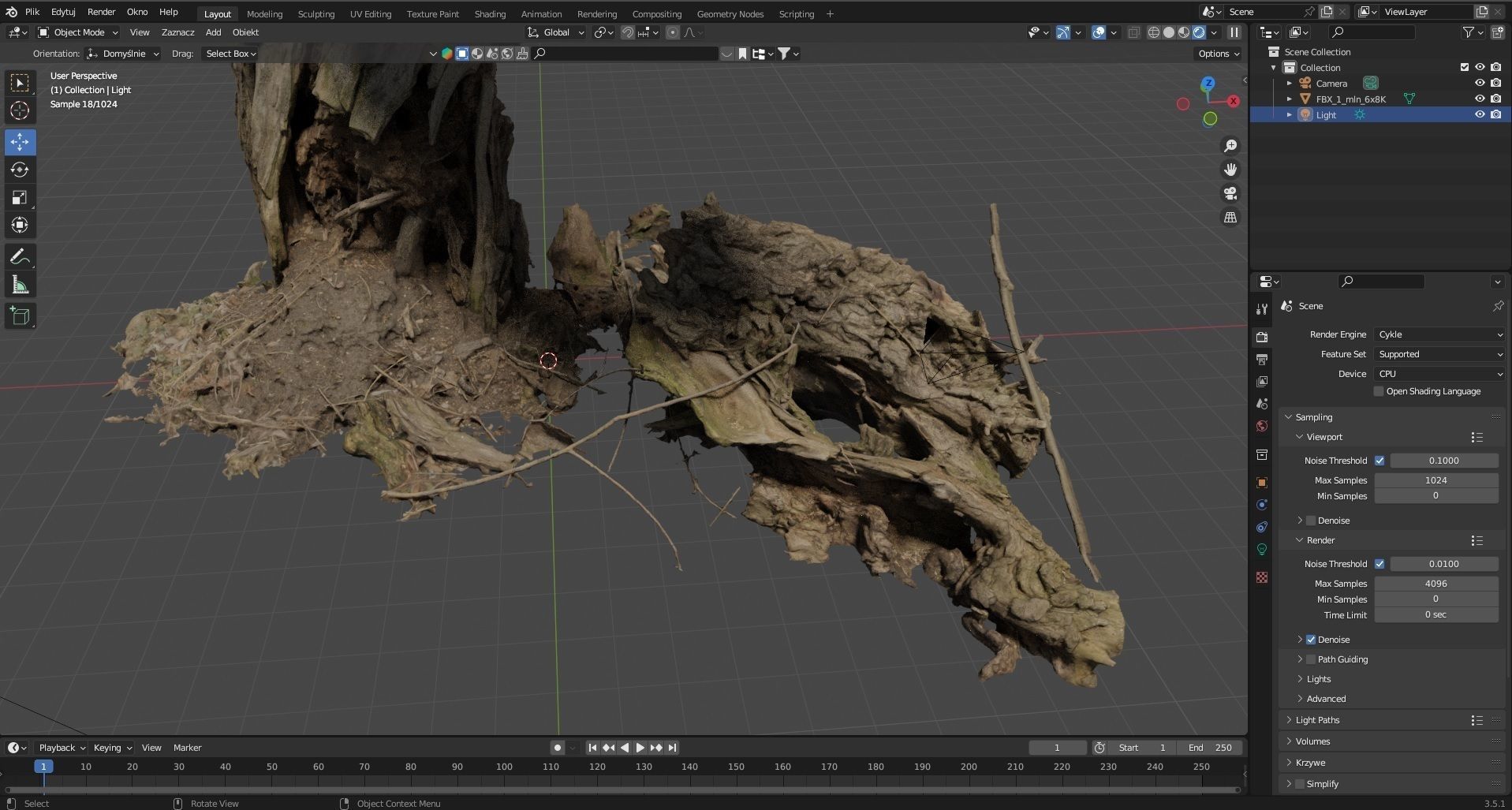Enable viewport Denoise checkbox
1512x810 pixels.
tap(1311, 521)
